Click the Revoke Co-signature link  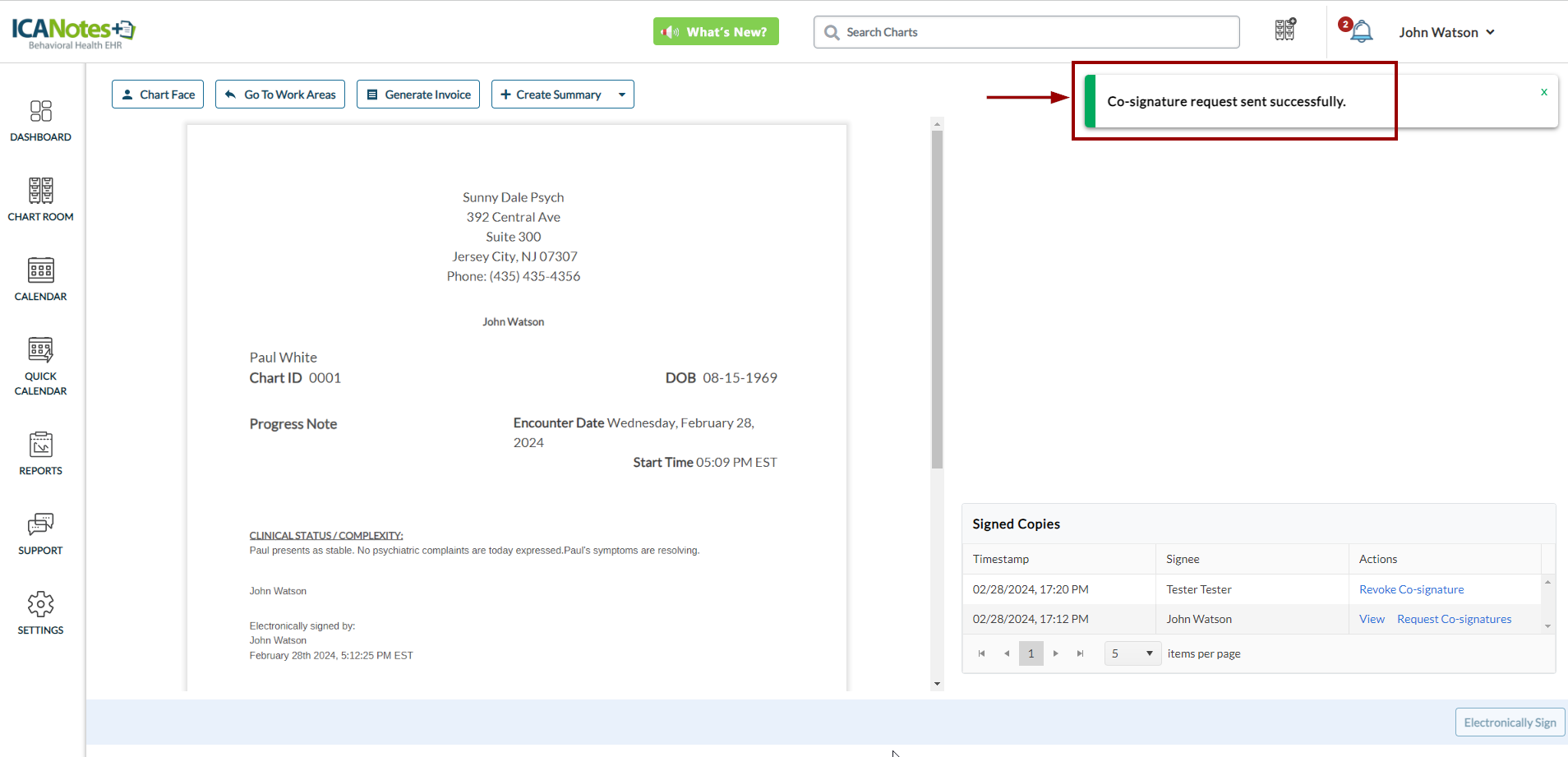click(x=1411, y=589)
